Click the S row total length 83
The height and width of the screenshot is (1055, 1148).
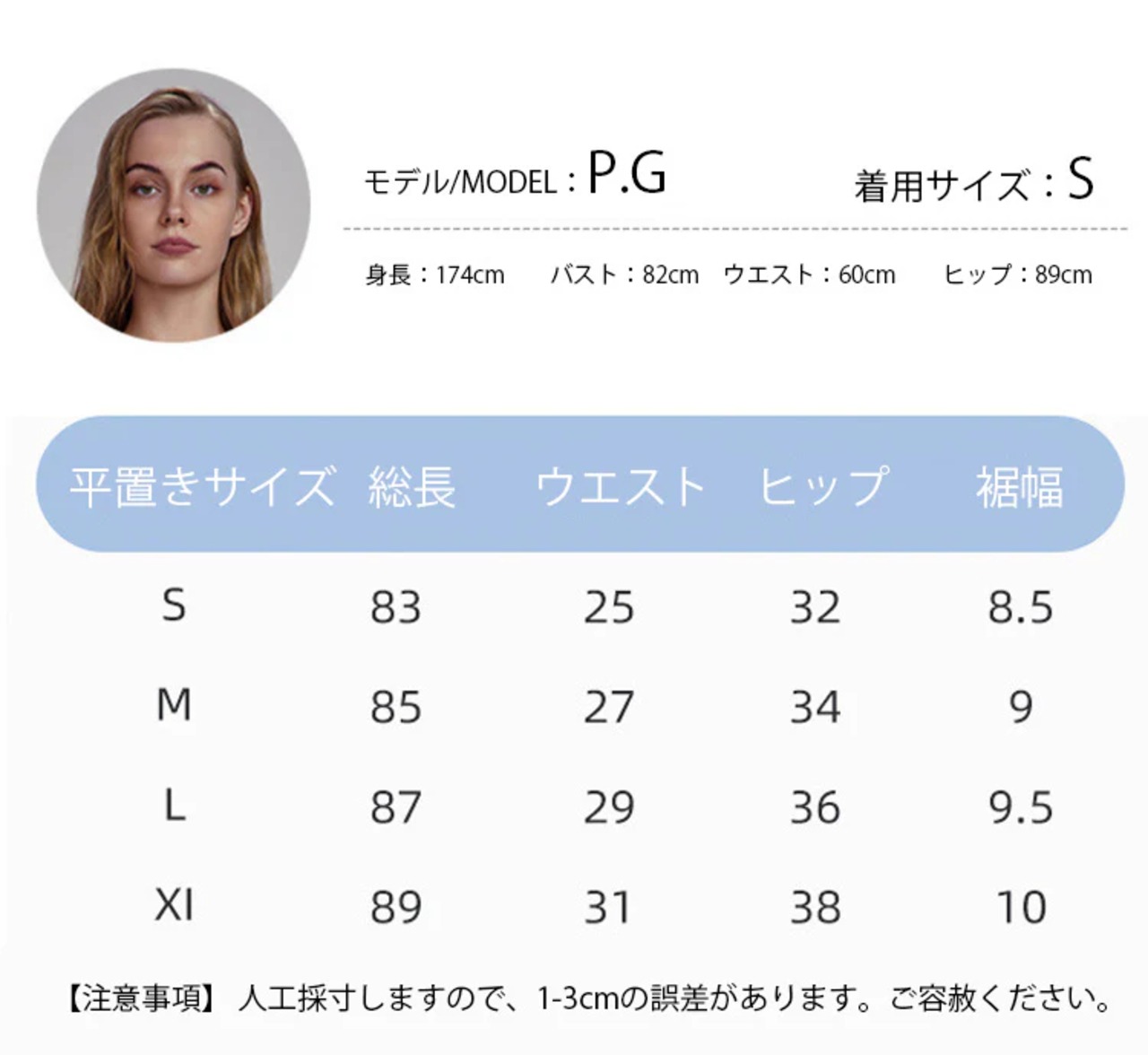pyautogui.click(x=396, y=607)
